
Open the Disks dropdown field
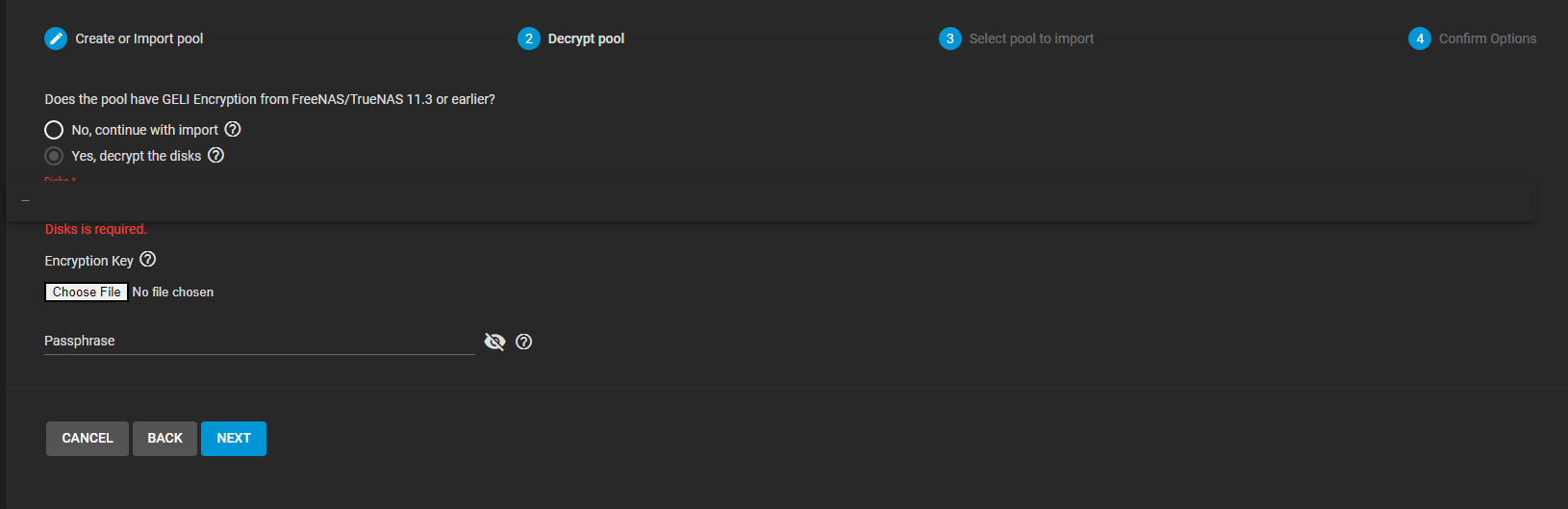(770, 201)
